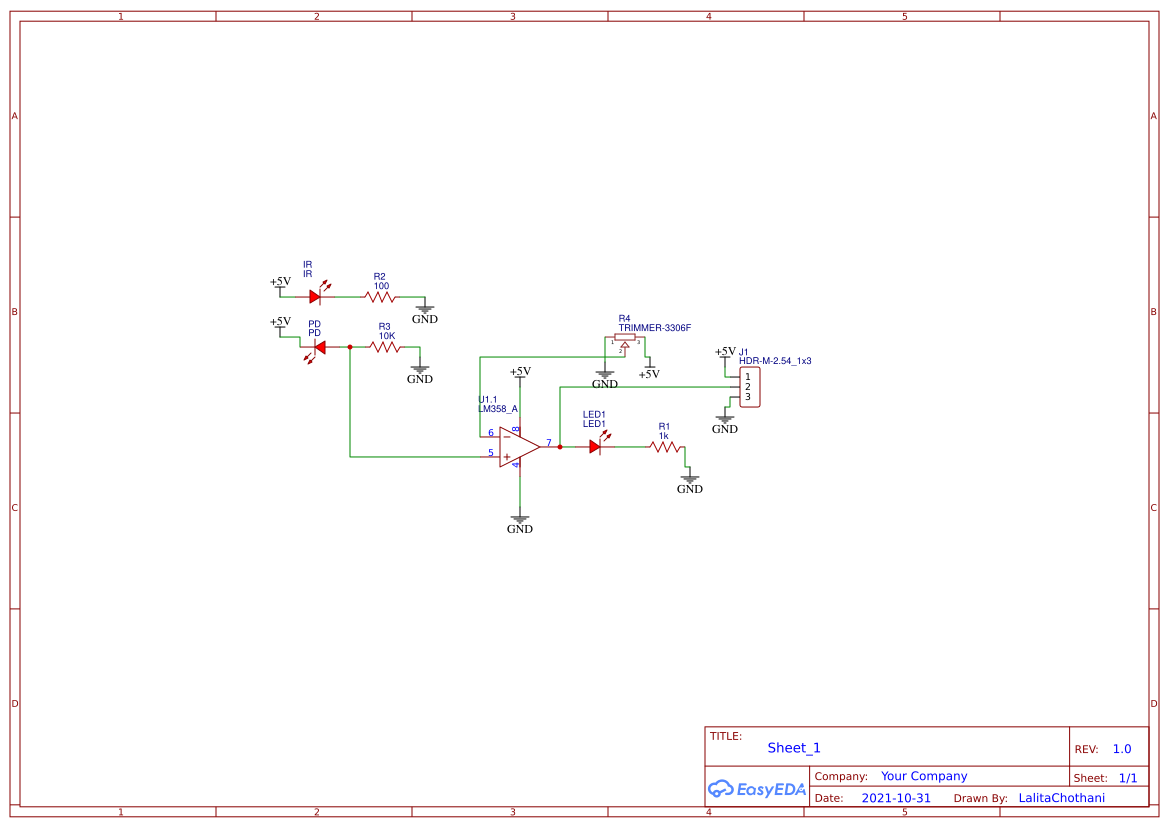Click the date 2021-10-31 field
Viewport: 1169px width, 827px height.
pos(897,797)
